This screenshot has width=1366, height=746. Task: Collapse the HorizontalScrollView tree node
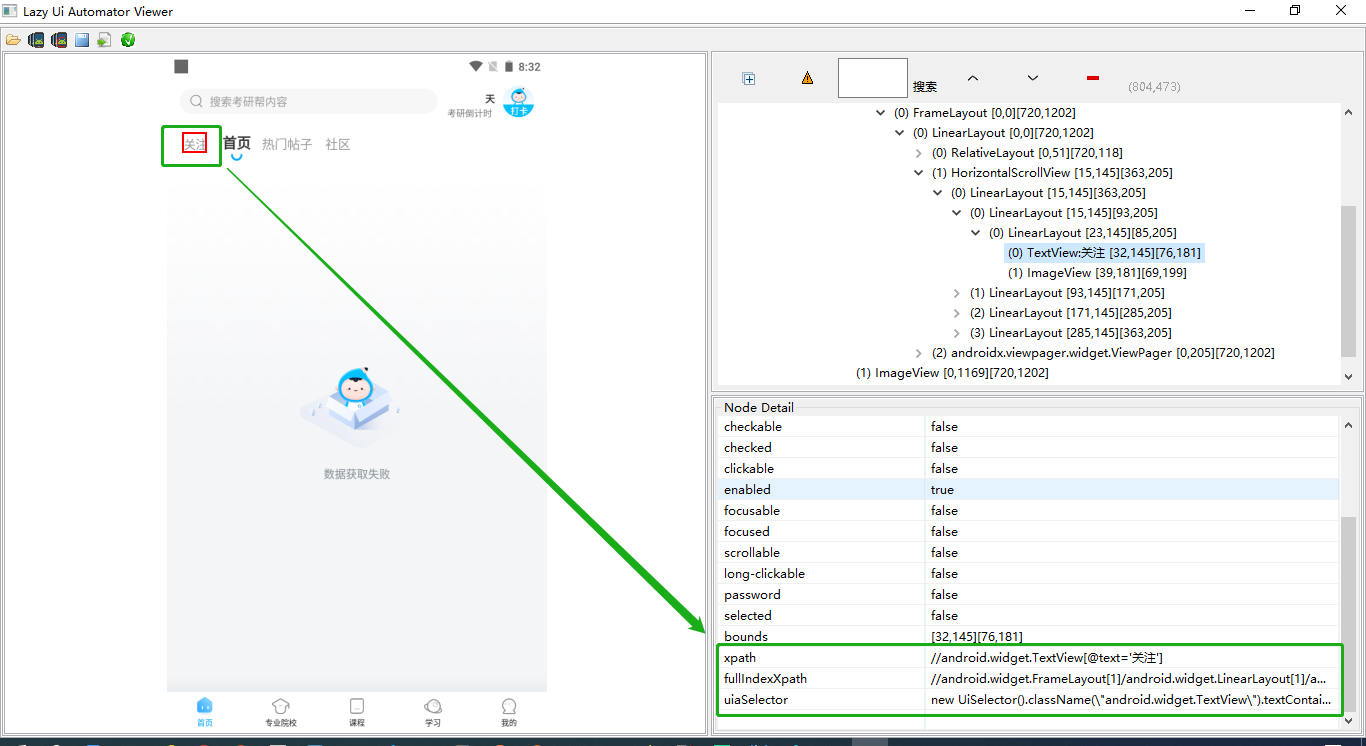918,172
